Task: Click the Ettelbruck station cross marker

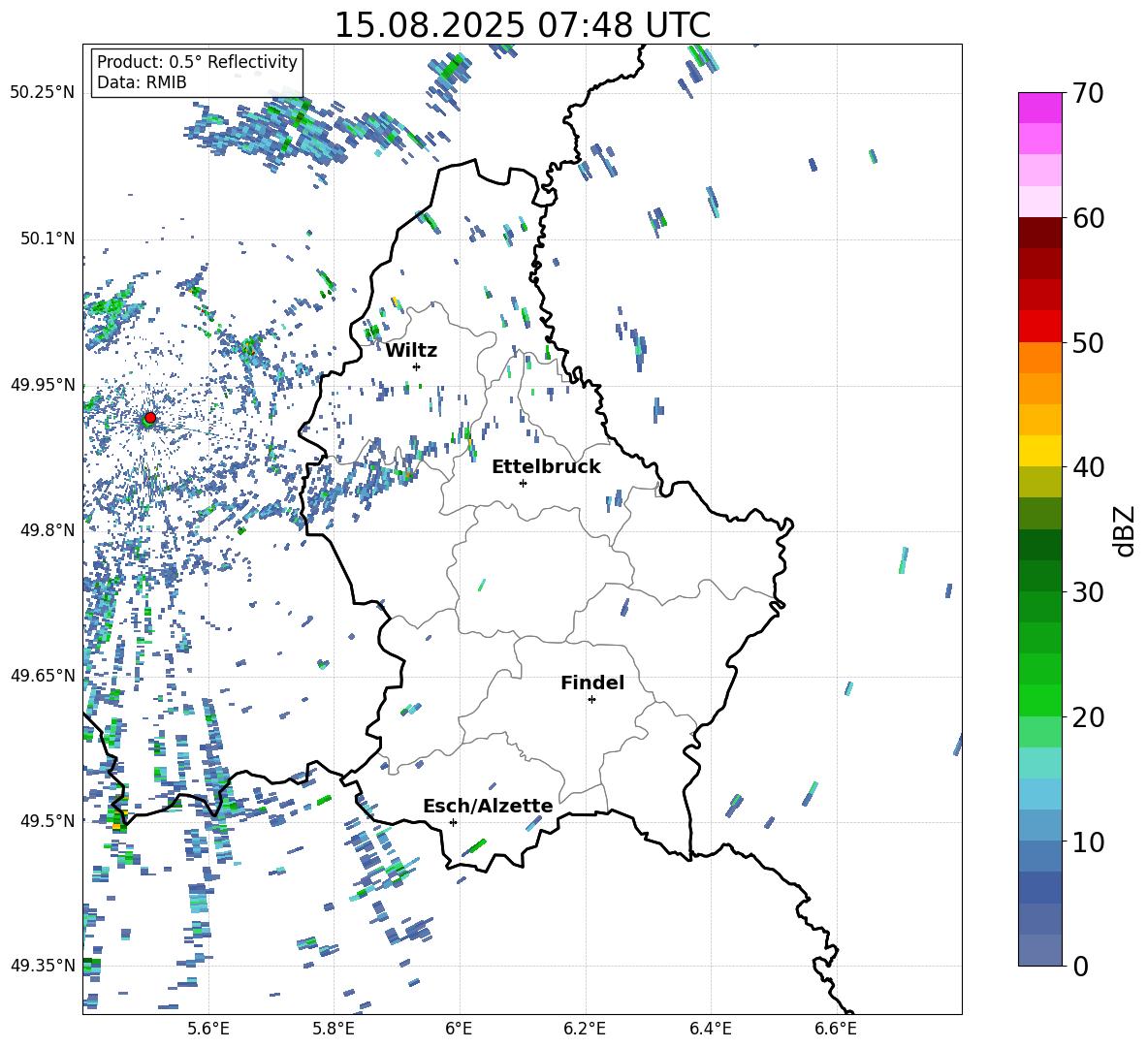Action: 523,483
